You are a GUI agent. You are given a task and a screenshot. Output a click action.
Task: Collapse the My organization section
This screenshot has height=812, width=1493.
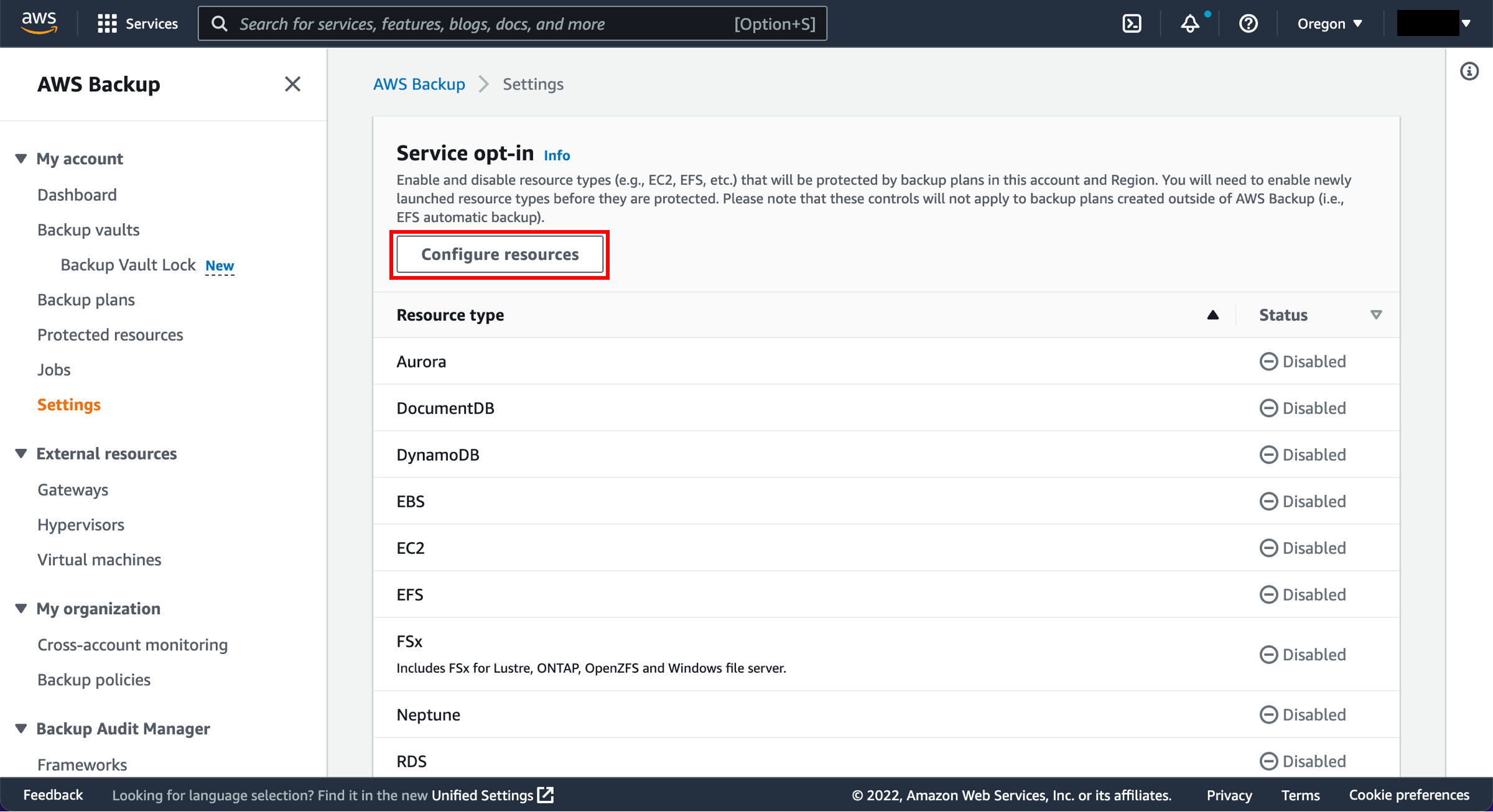tap(21, 608)
